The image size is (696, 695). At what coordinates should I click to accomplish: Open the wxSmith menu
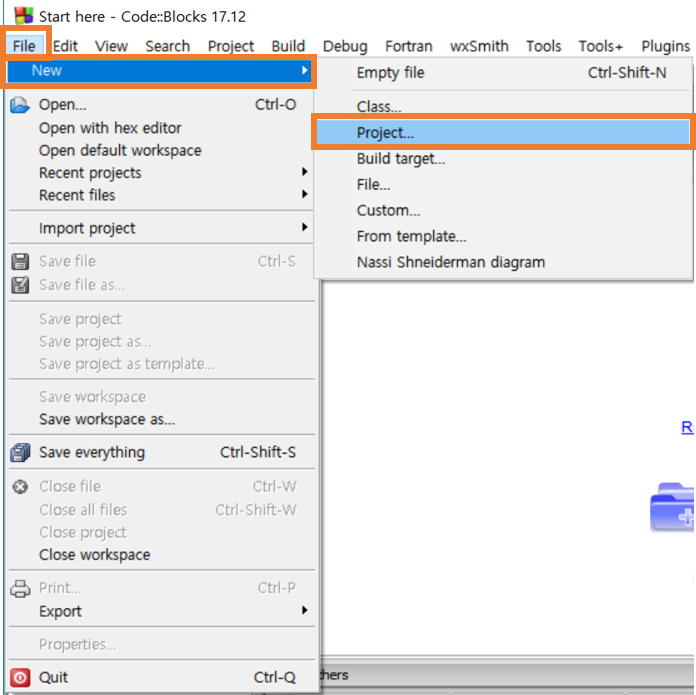click(x=479, y=46)
